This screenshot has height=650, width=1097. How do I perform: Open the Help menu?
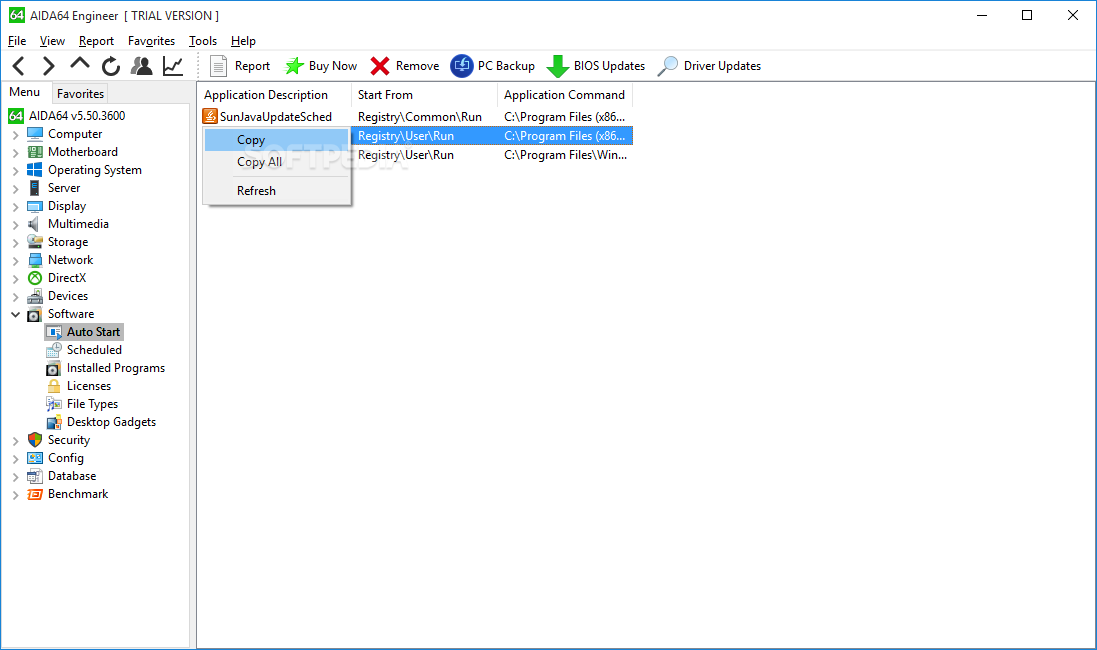(243, 41)
